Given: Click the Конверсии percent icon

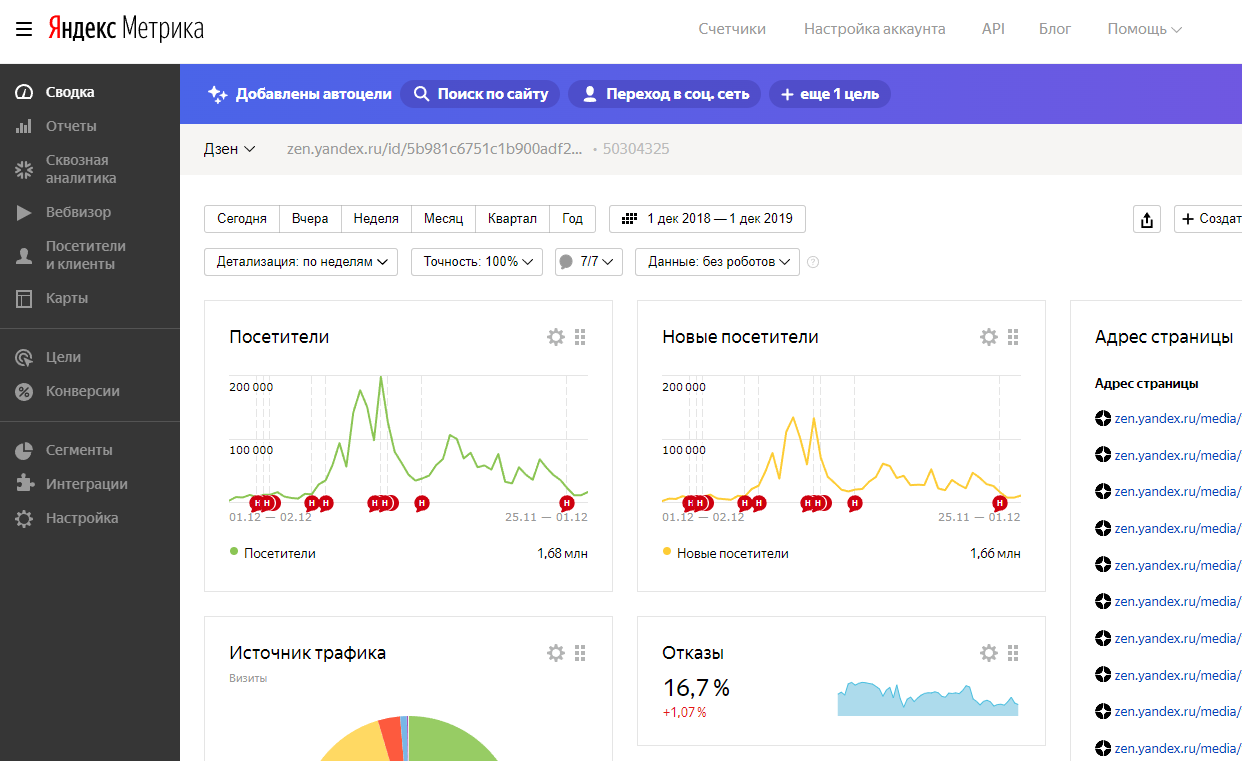Looking at the screenshot, I should pos(24,391).
